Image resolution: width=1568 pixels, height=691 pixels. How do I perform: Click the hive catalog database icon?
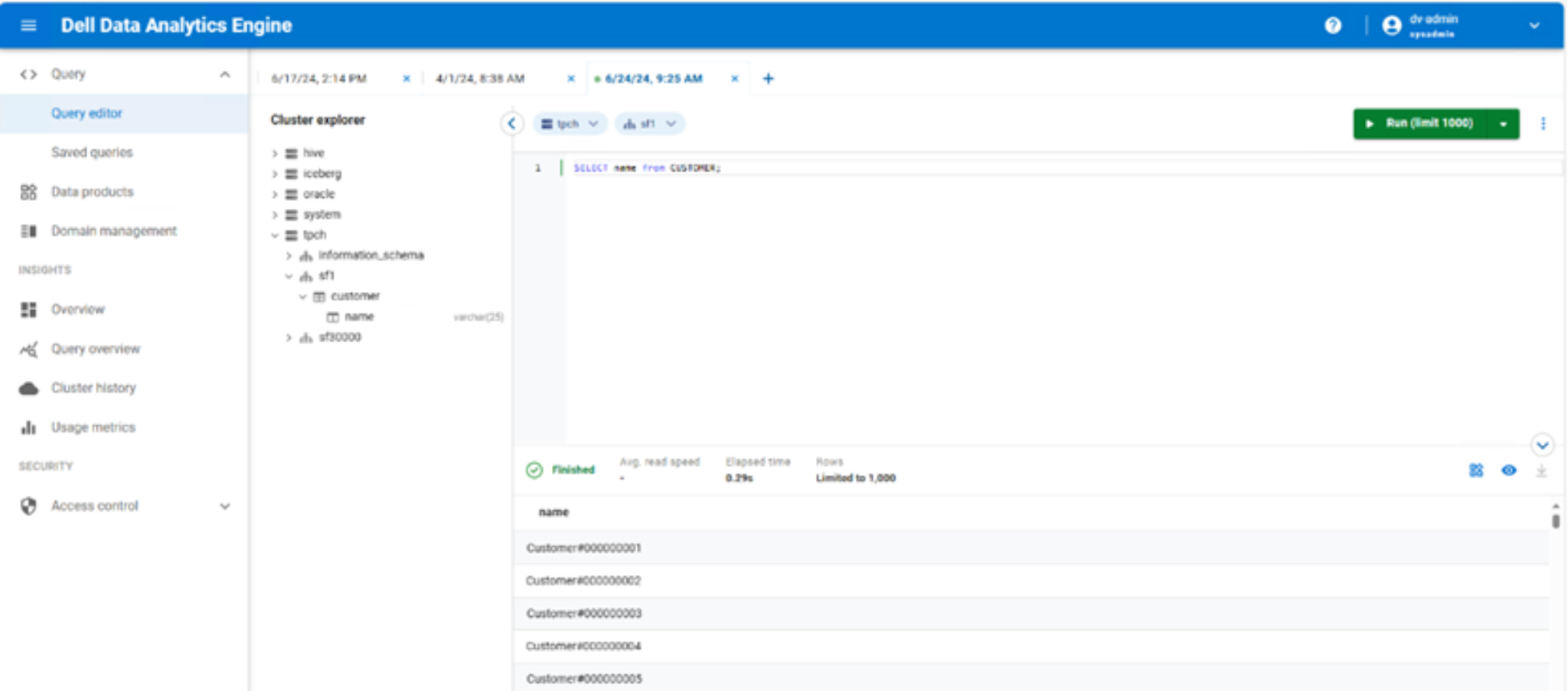[291, 153]
